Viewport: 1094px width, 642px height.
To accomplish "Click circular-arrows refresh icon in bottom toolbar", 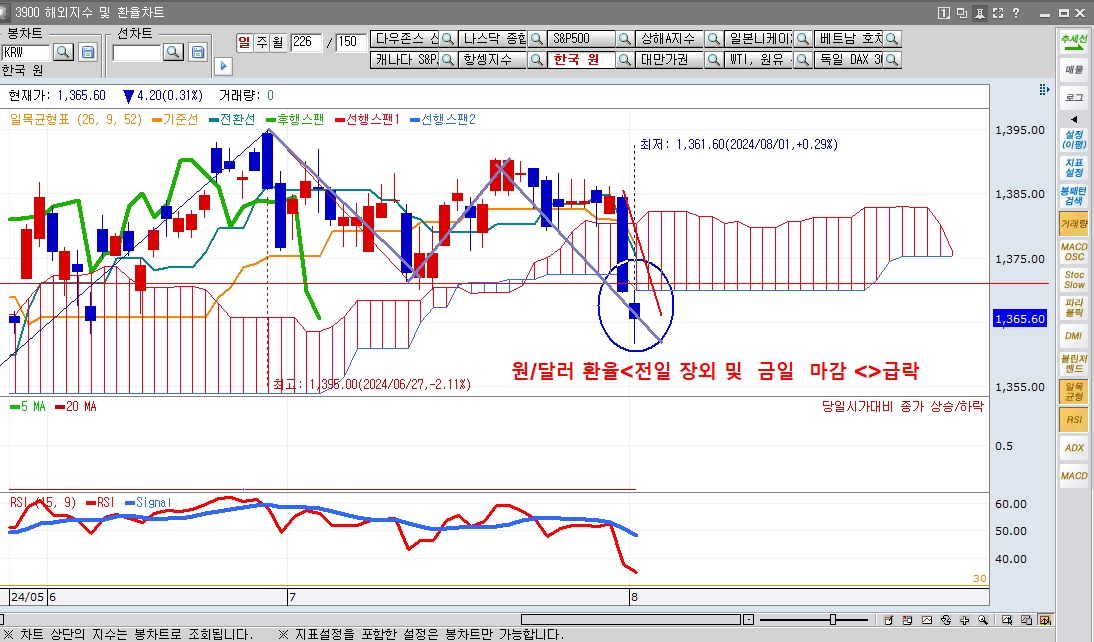I will [x=945, y=620].
